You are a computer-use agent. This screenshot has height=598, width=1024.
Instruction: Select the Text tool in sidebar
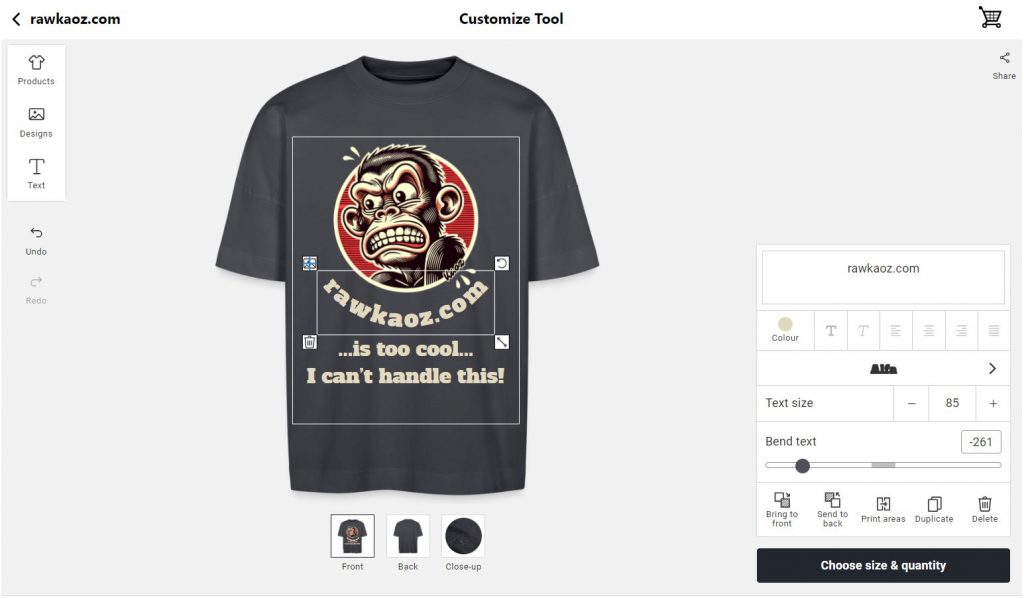[36, 173]
